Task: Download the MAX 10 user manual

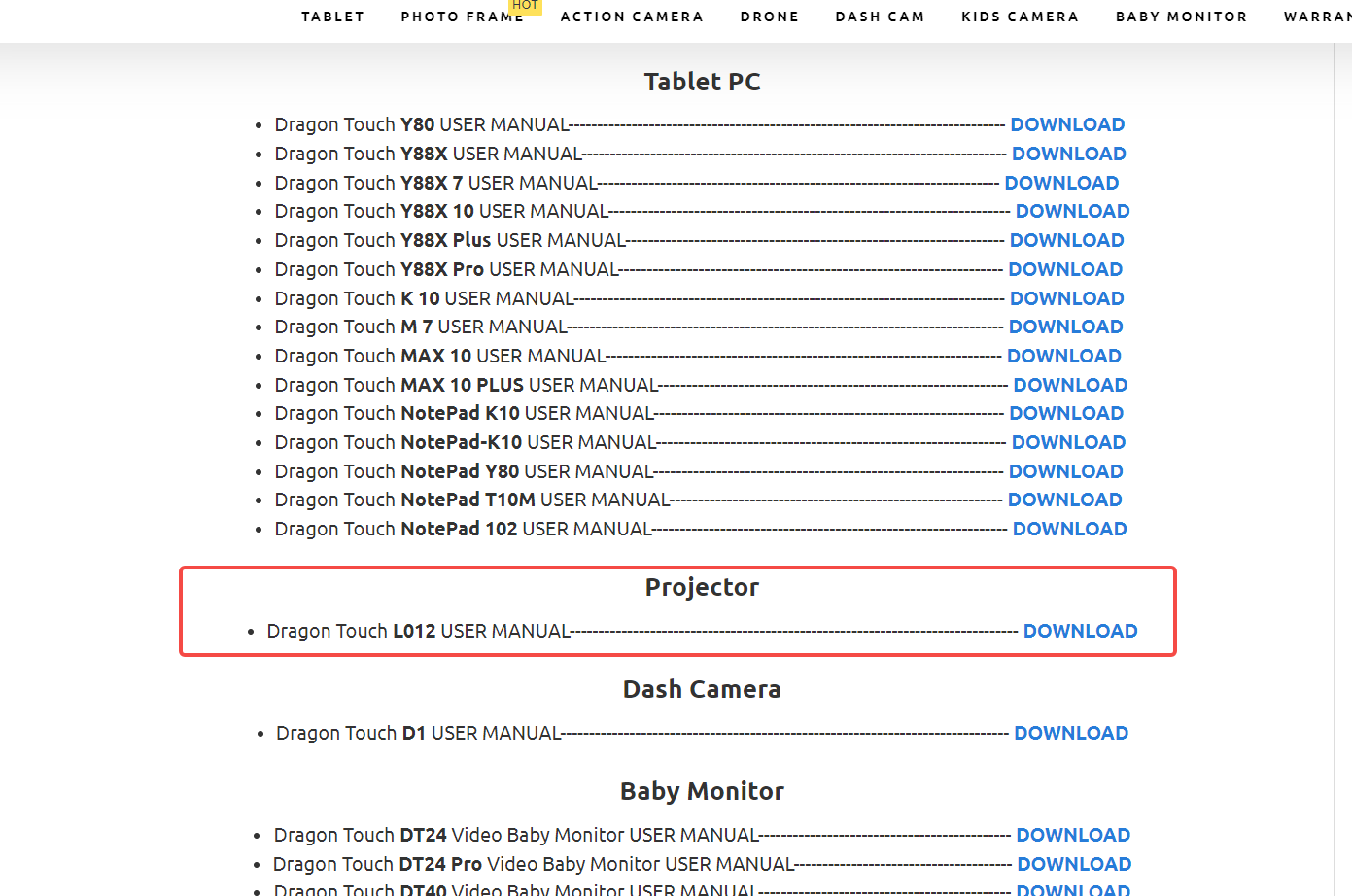Action: tap(1064, 356)
